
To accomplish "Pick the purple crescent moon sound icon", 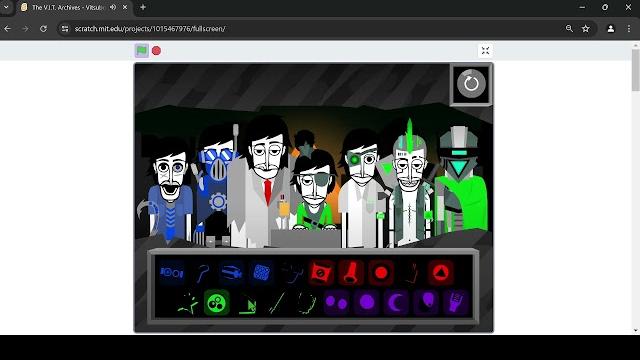I will pyautogui.click(x=396, y=303).
